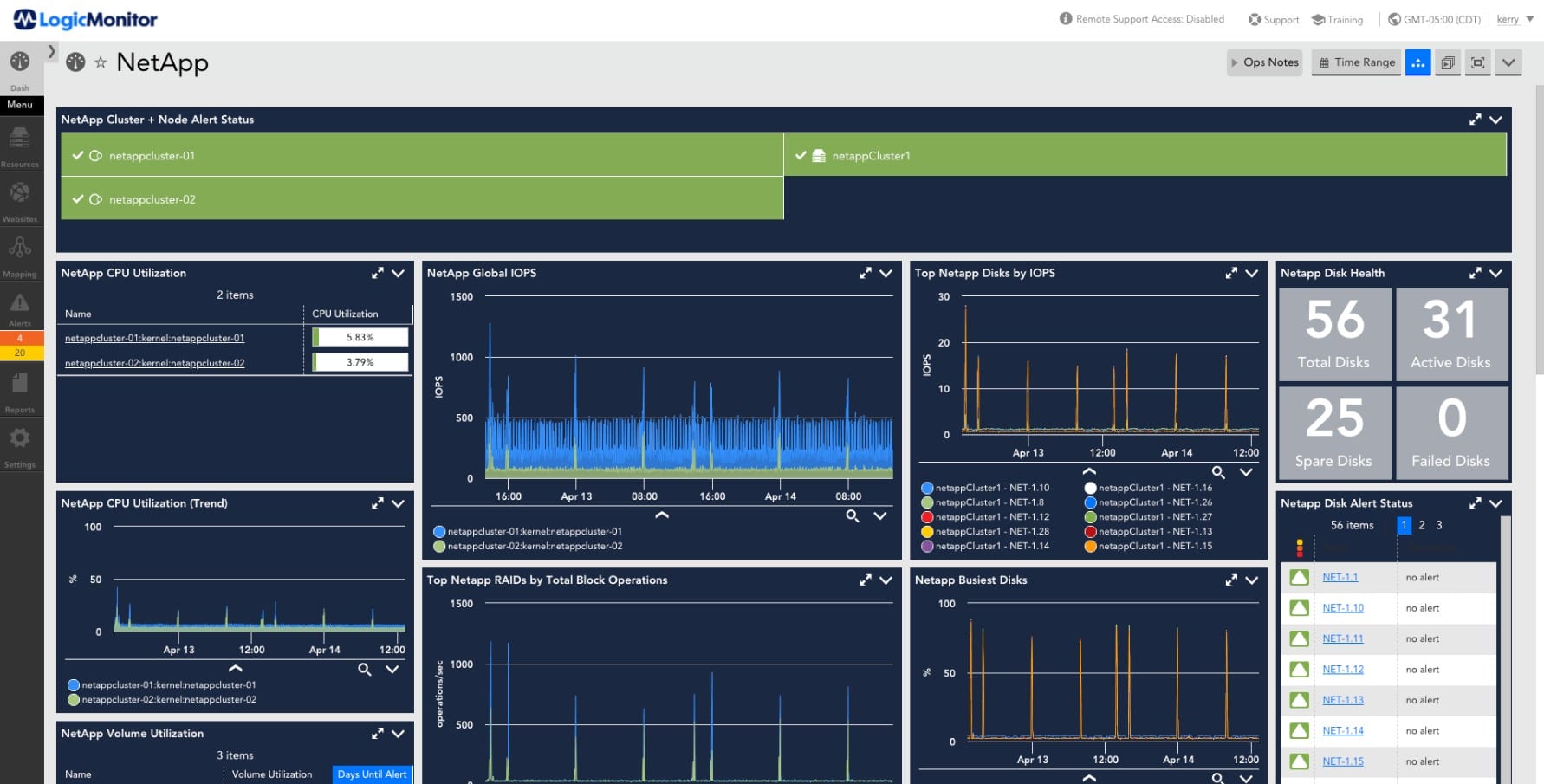Open the Time Range selector
Viewport: 1544px width, 784px height.
pos(1355,62)
